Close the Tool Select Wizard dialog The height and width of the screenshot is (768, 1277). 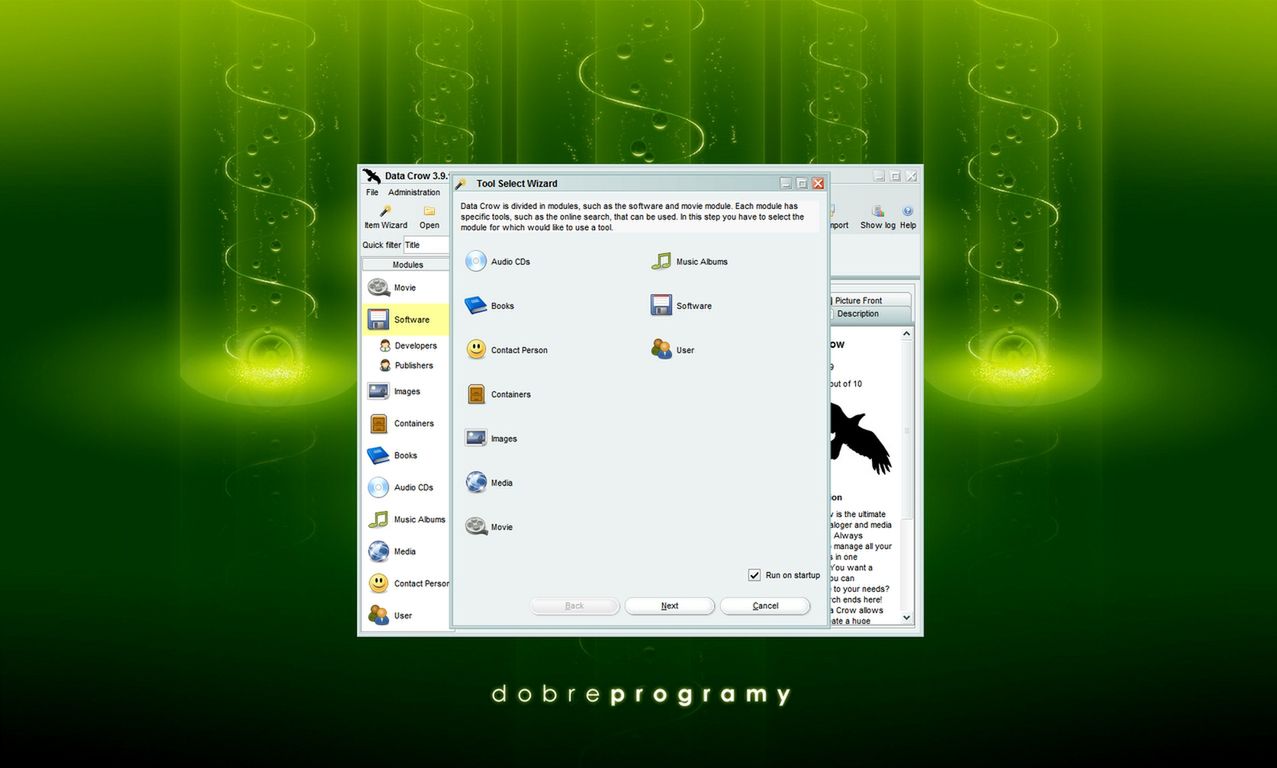point(818,183)
